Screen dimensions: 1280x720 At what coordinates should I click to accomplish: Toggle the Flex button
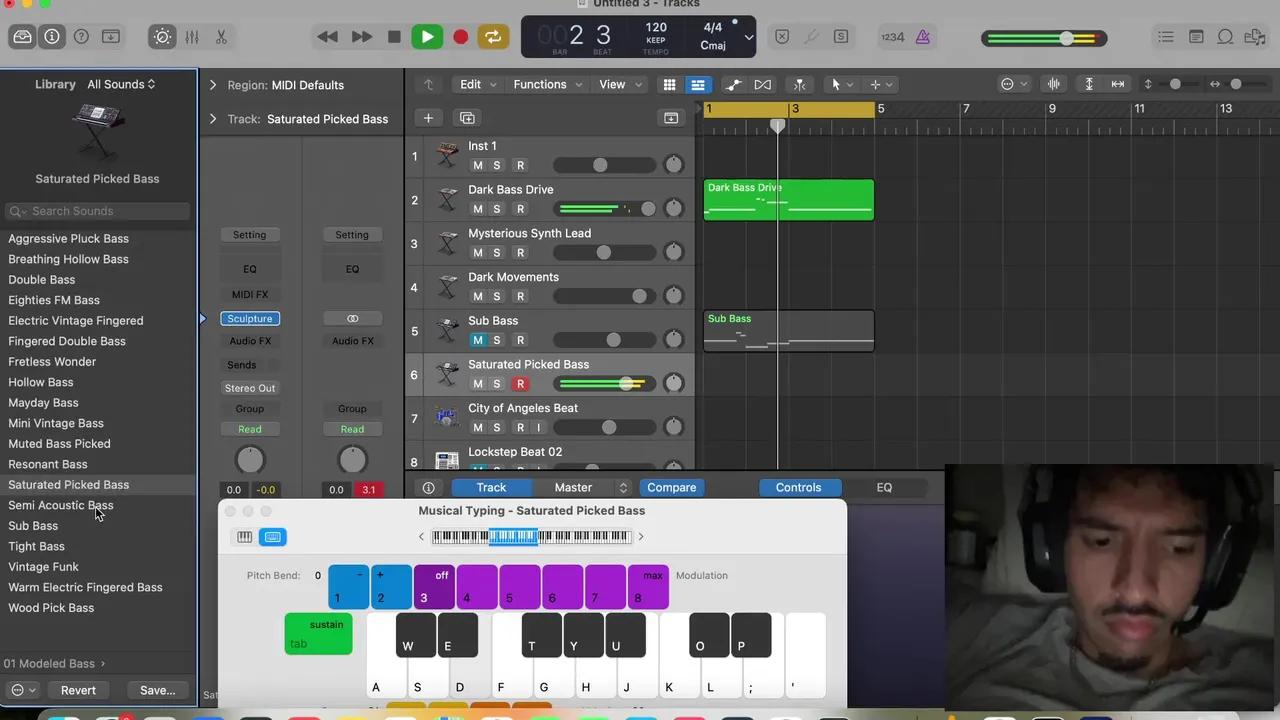(763, 85)
